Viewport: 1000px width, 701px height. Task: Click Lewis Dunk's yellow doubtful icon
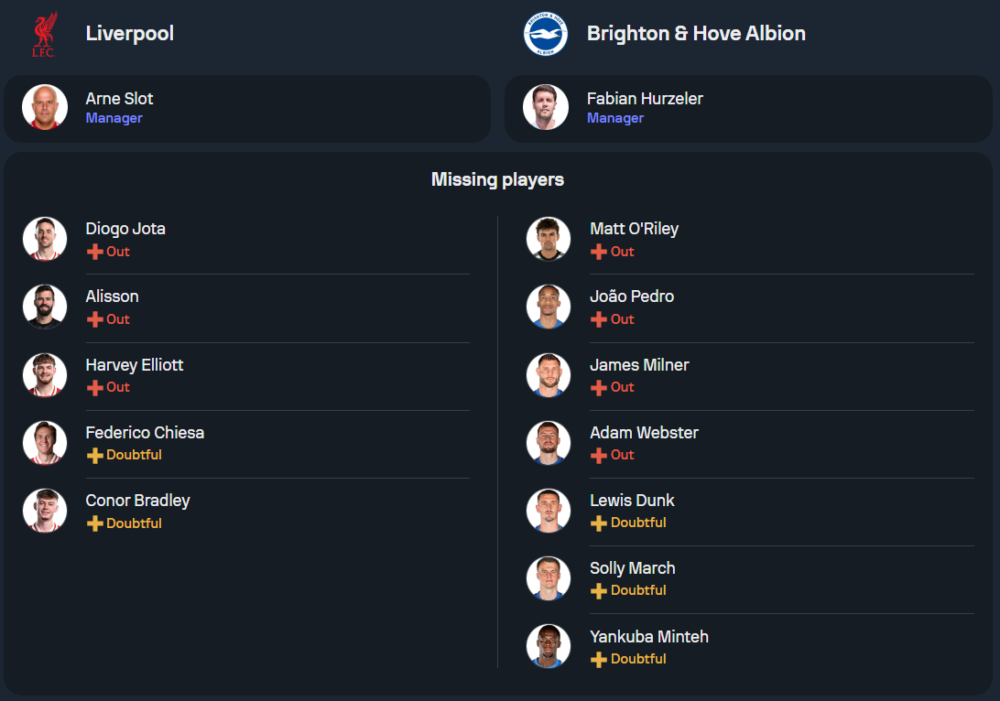click(x=599, y=523)
